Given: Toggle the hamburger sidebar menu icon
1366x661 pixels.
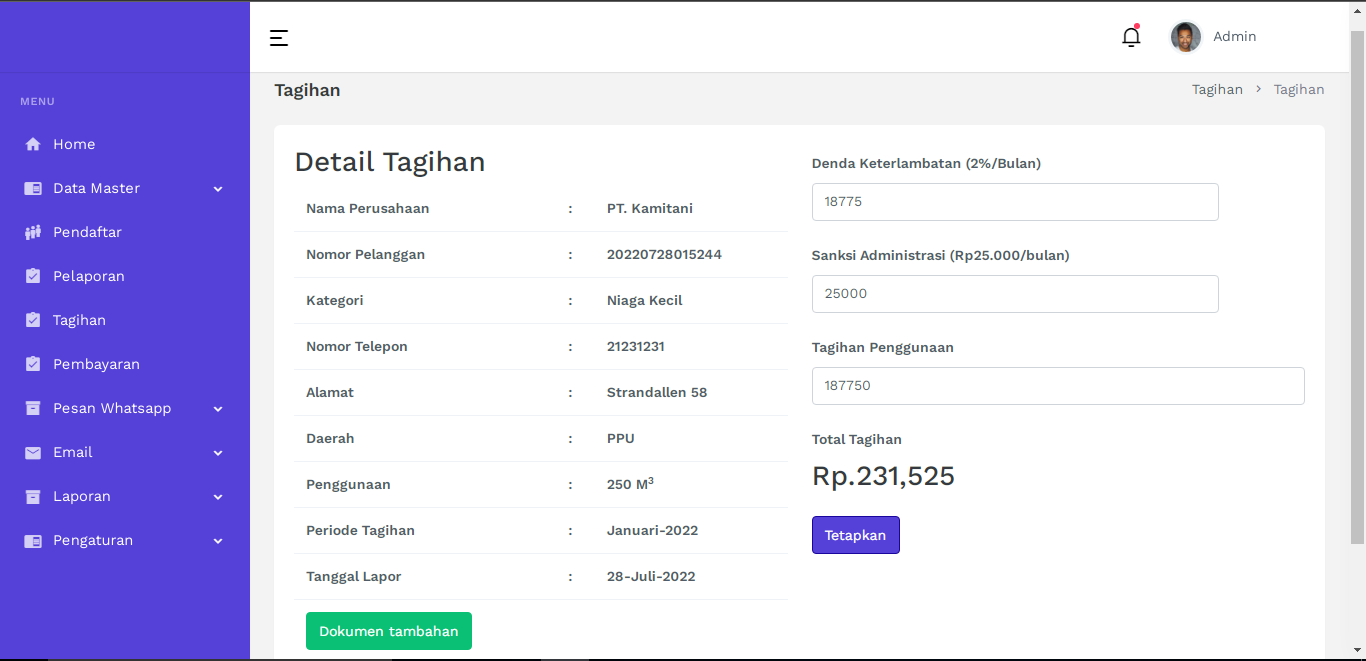Looking at the screenshot, I should point(279,38).
